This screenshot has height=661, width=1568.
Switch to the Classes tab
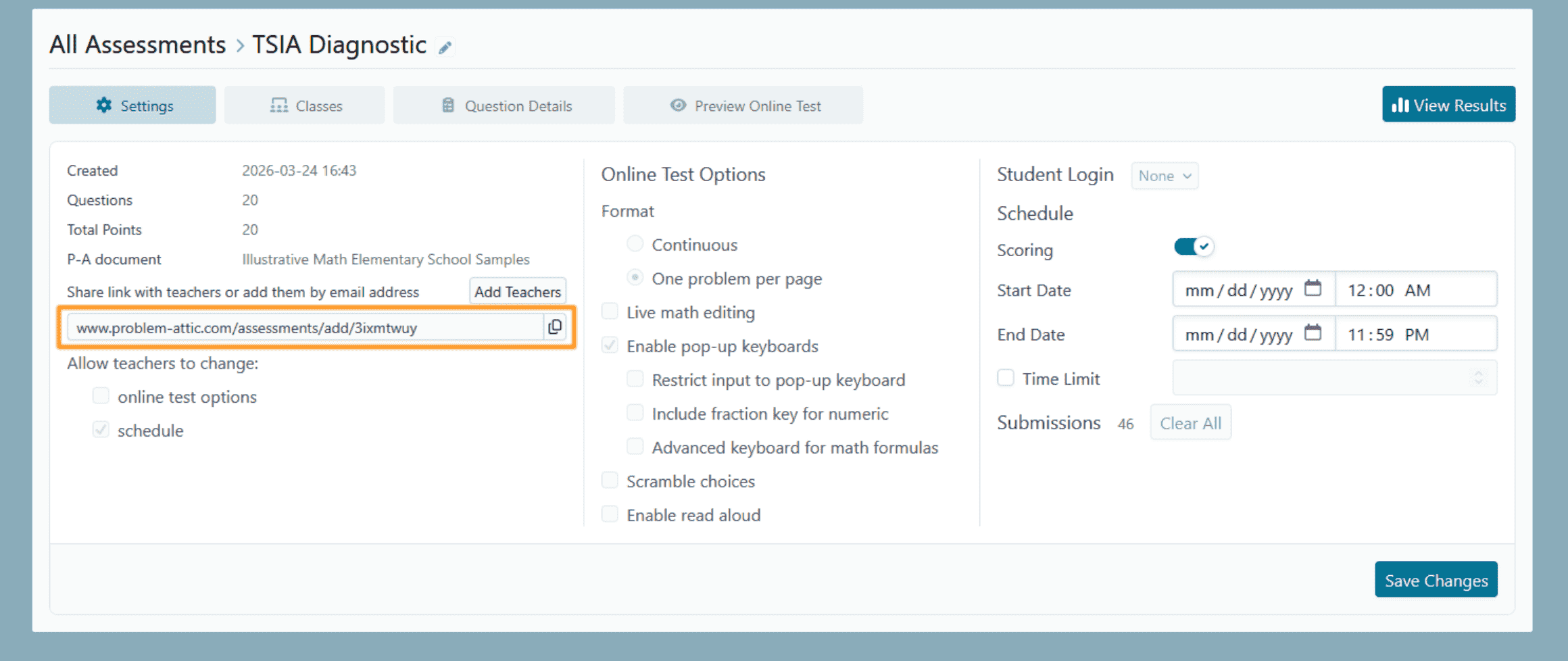(305, 105)
